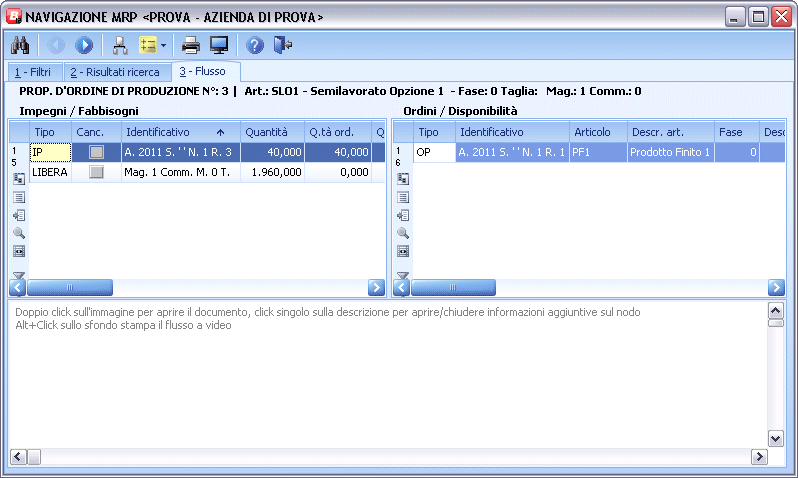Screen dimensions: 798x478
Task: Click the Descr. art. column header
Action: click(671, 132)
